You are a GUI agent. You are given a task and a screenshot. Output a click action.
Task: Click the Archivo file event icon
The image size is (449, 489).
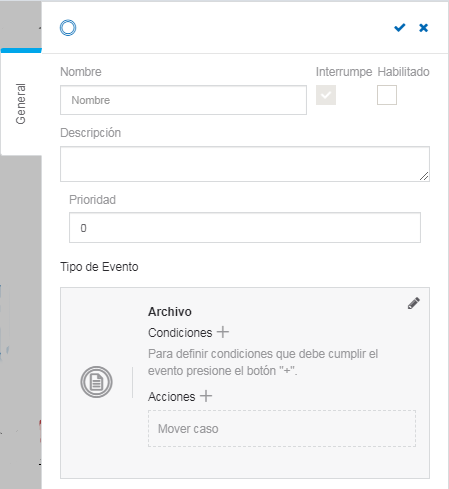point(96,382)
